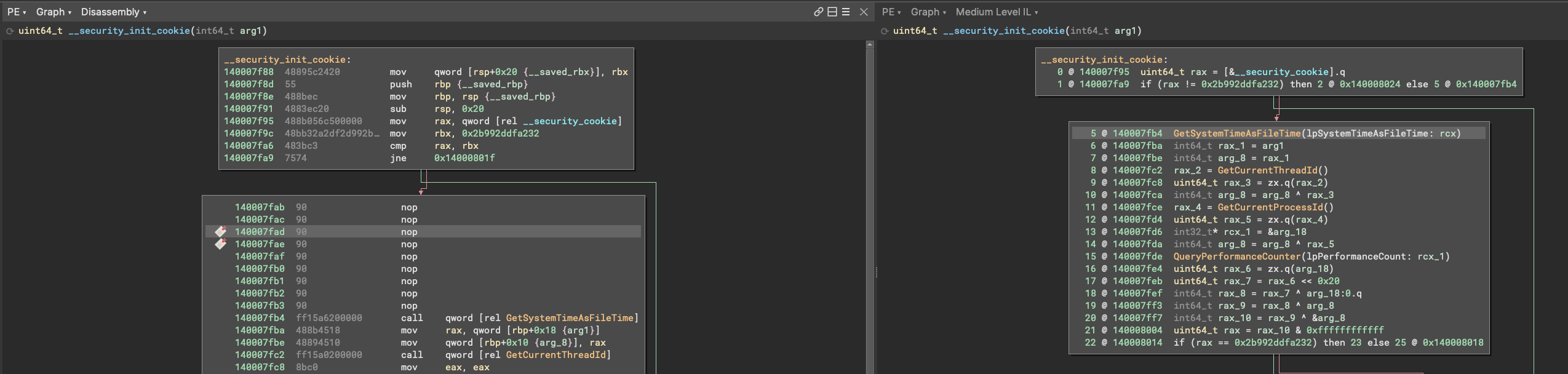Image resolution: width=1568 pixels, height=374 pixels.
Task: Click constant 0x2b992ddfa232 in the mov rbx instruction
Action: (x=500, y=133)
